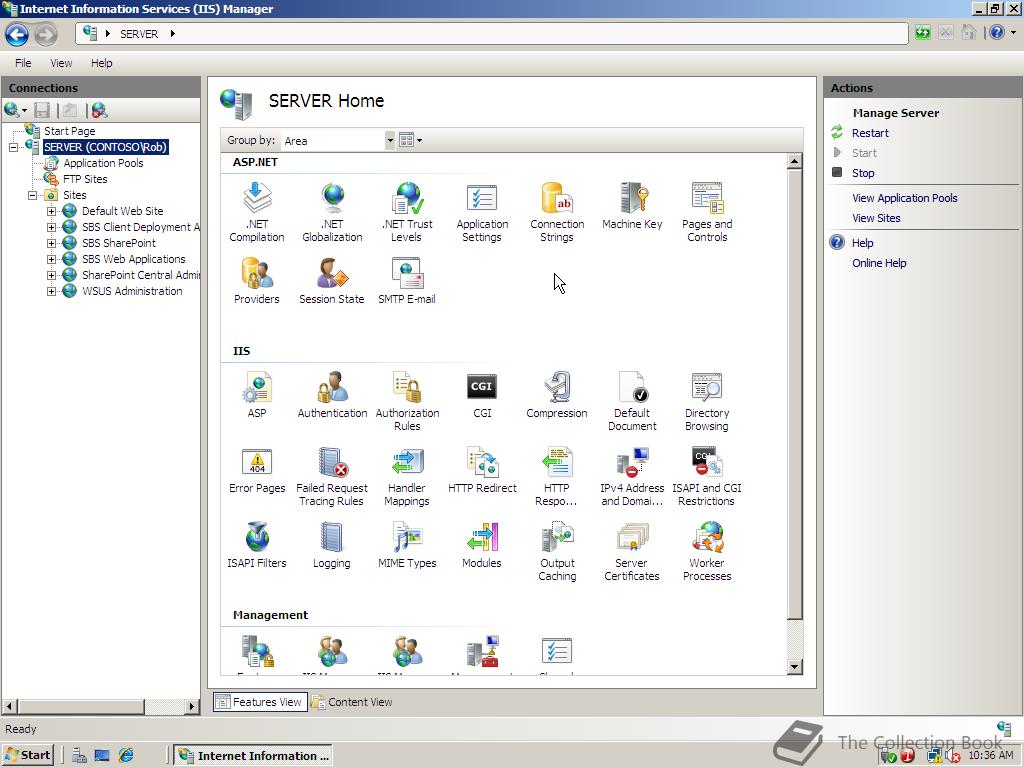Click View Sites link
The image size is (1024, 768).
click(876, 218)
